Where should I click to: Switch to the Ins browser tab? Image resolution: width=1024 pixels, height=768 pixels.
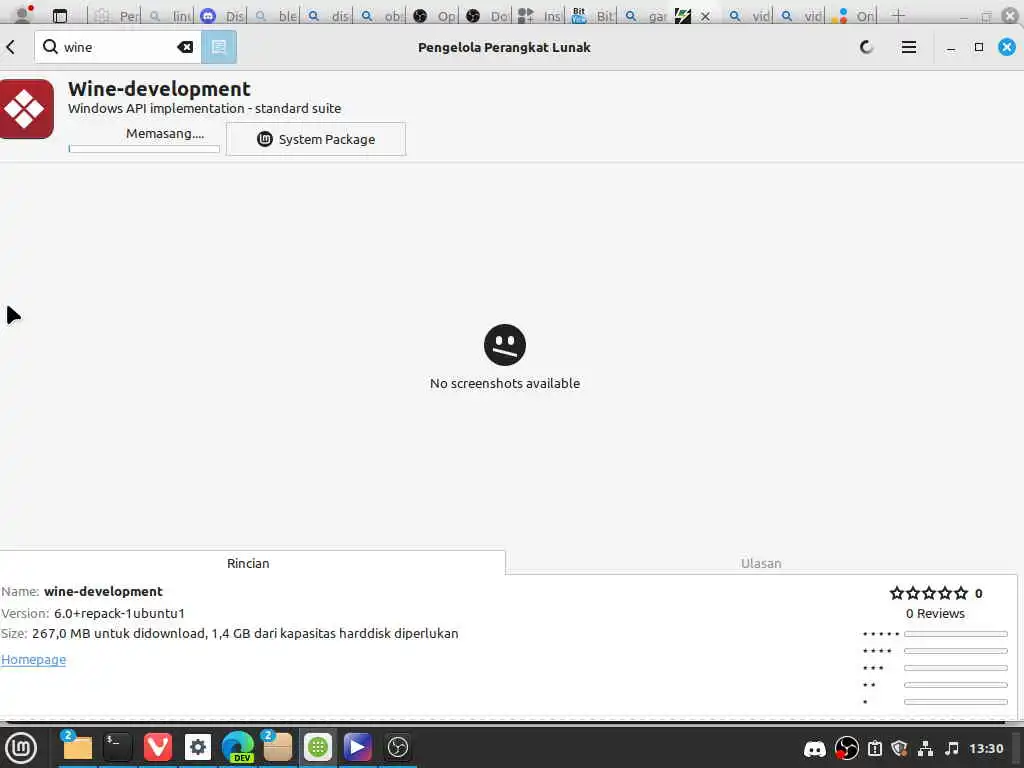click(539, 16)
